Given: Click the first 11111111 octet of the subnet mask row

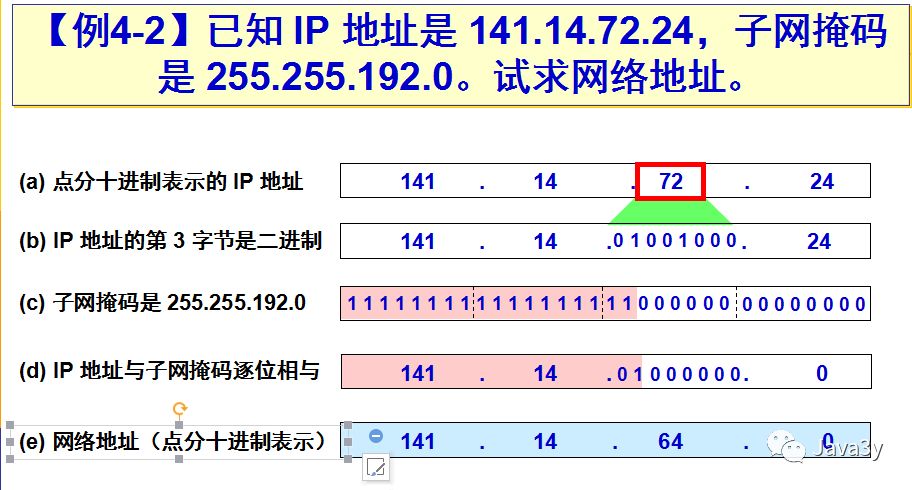Looking at the screenshot, I should pyautogui.click(x=409, y=303).
